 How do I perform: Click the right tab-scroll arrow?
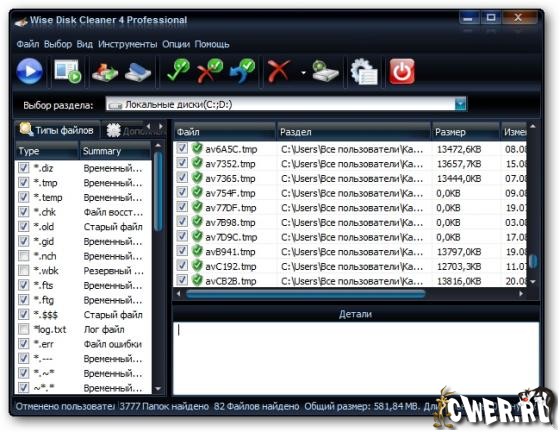(x=161, y=126)
